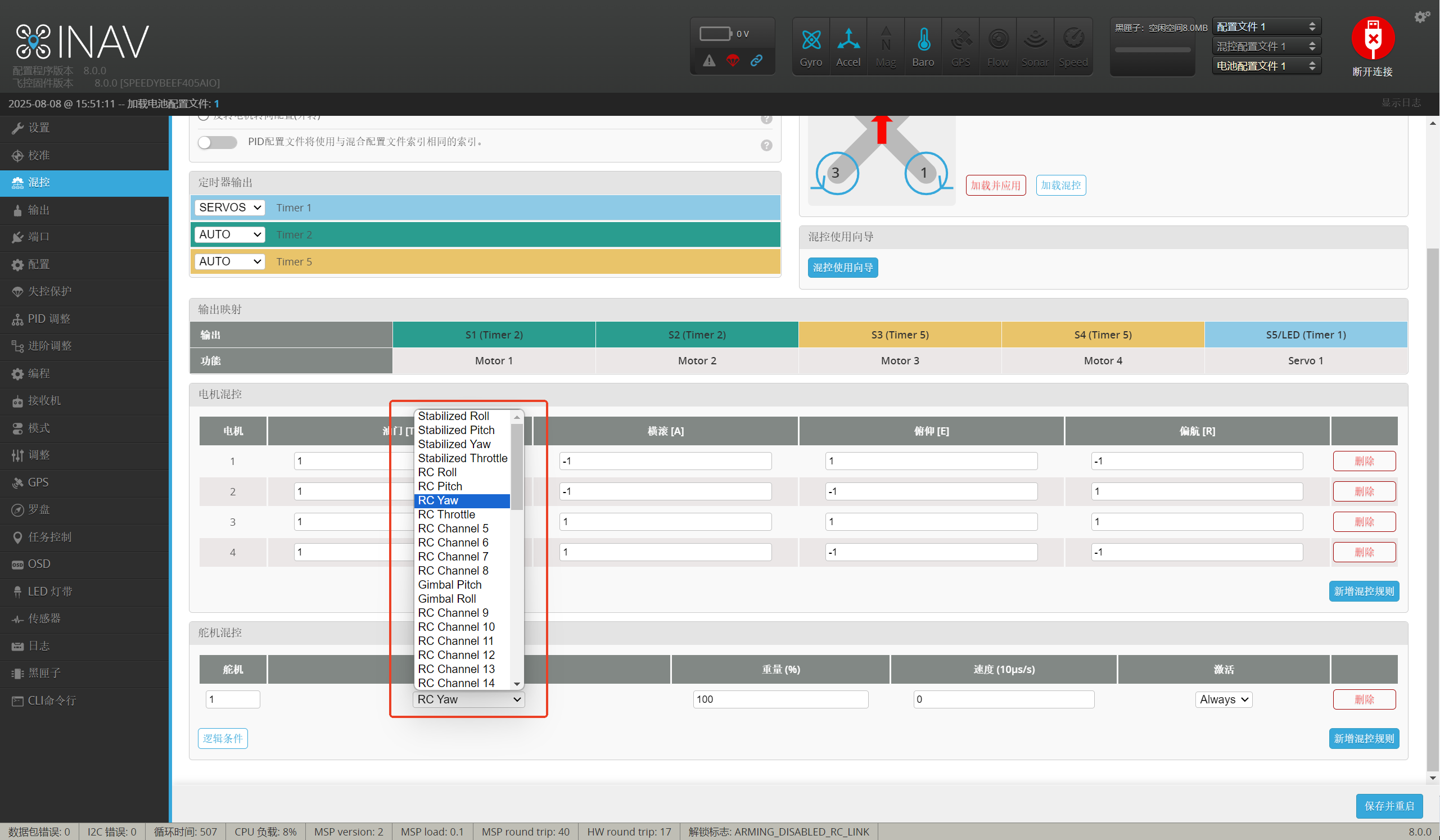The image size is (1440, 840).
Task: Click dropdown list scrollbar thumb
Action: click(517, 466)
